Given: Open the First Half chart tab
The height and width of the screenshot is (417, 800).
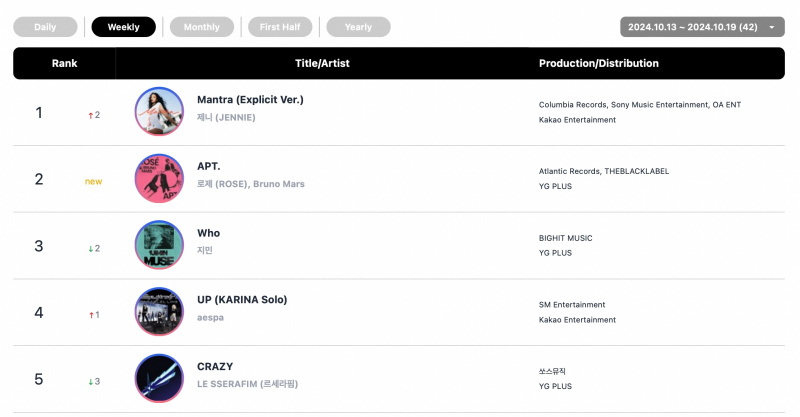Looking at the screenshot, I should (x=280, y=27).
